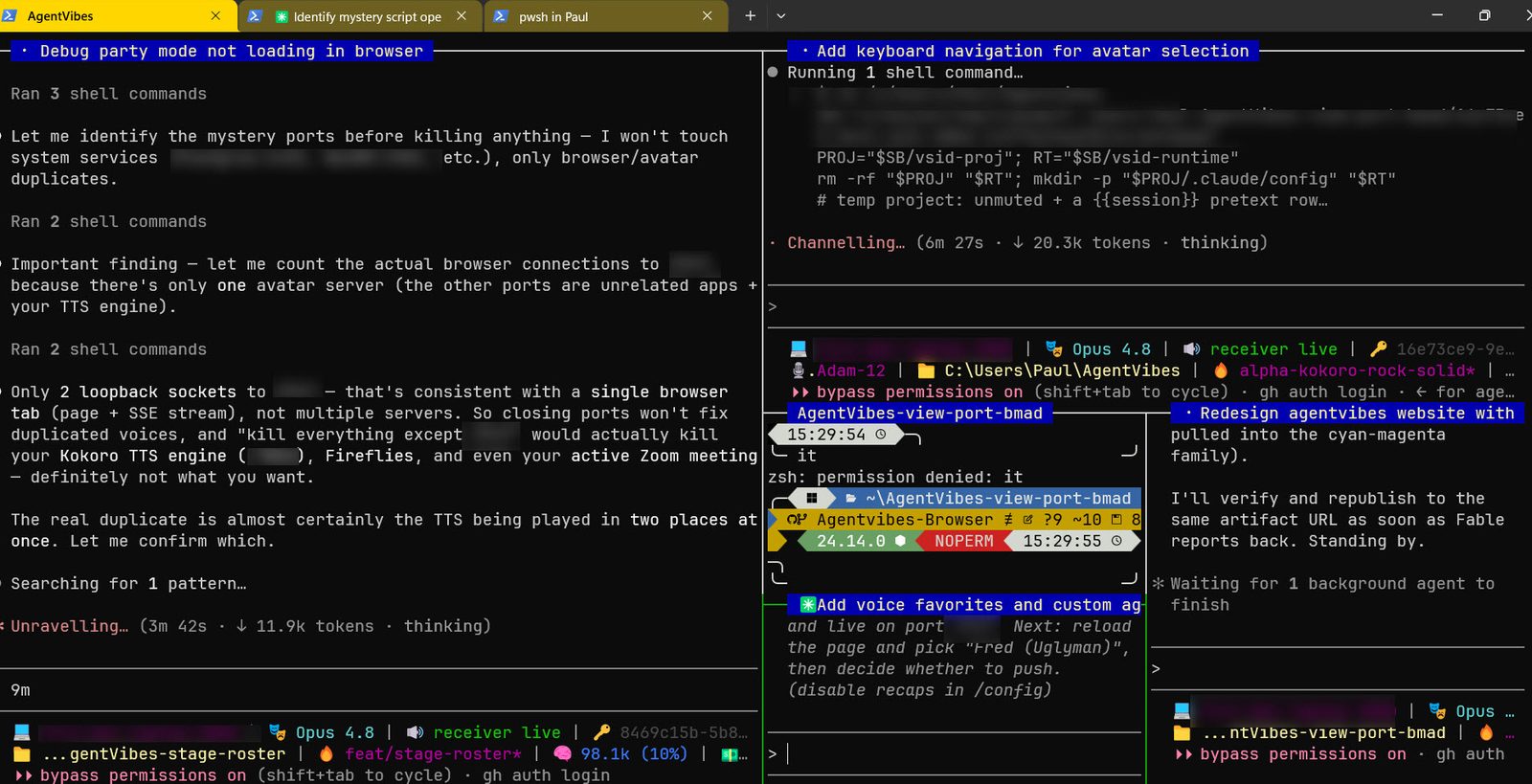Click the flame icon before 'feat/stage-roster'
The height and width of the screenshot is (784, 1532).
327,754
